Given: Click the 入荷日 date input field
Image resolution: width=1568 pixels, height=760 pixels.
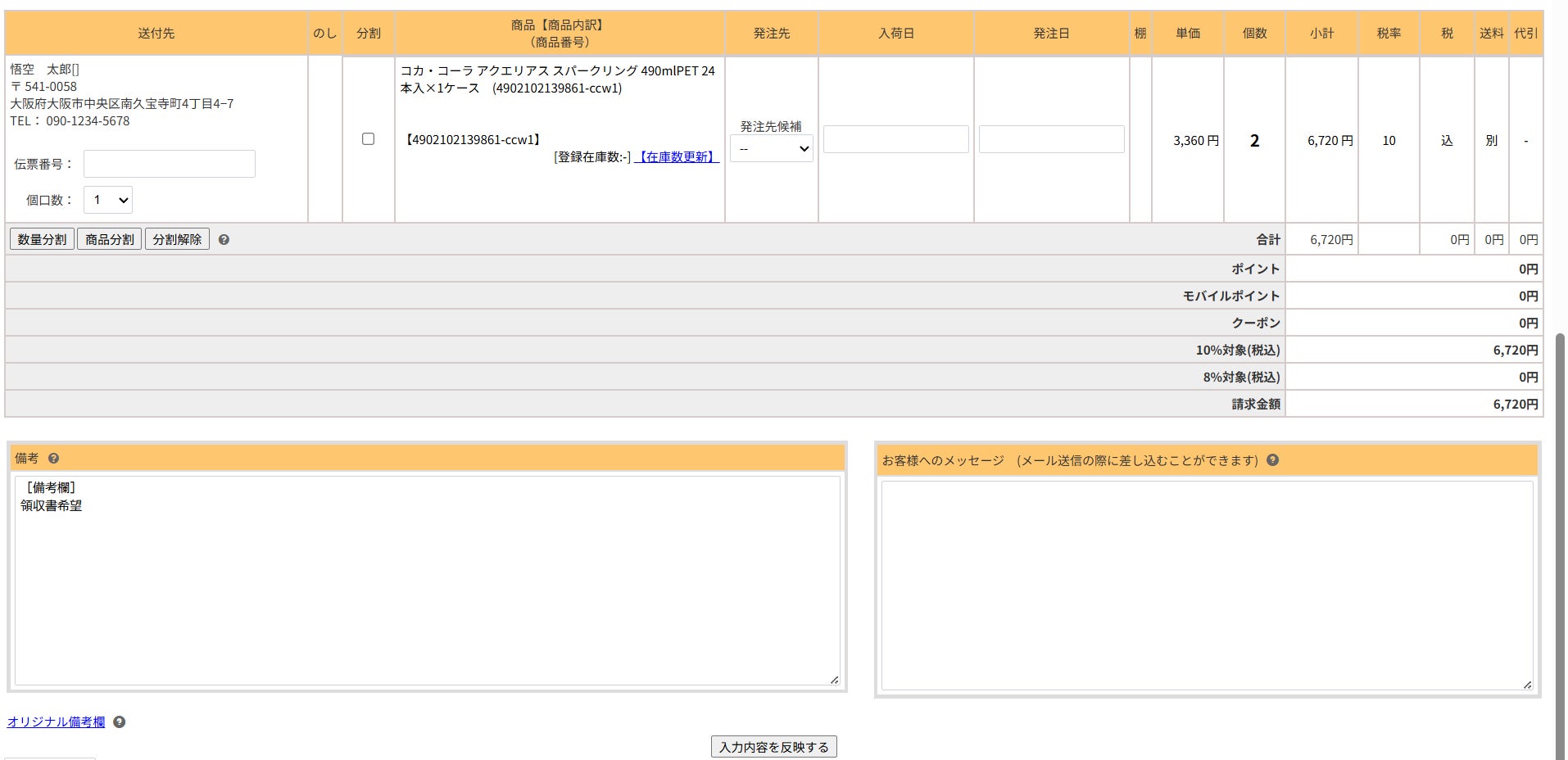Looking at the screenshot, I should (x=896, y=139).
